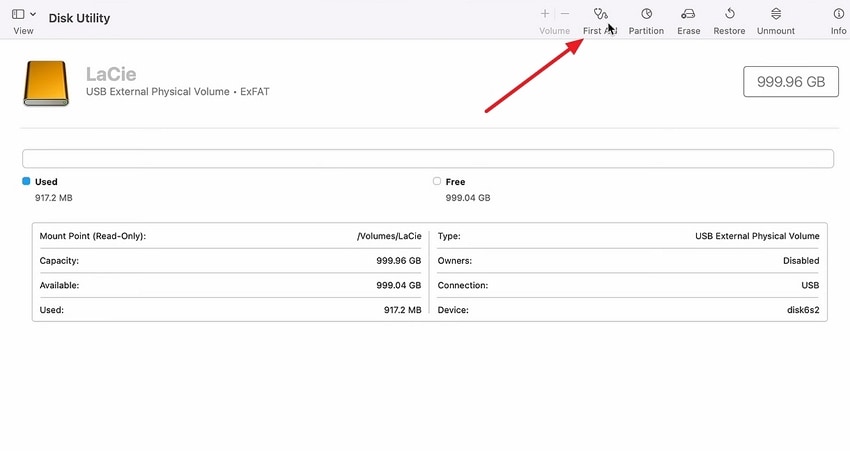Select the LaCie volume name heading
Screen dimensions: 850x451
pos(111,74)
